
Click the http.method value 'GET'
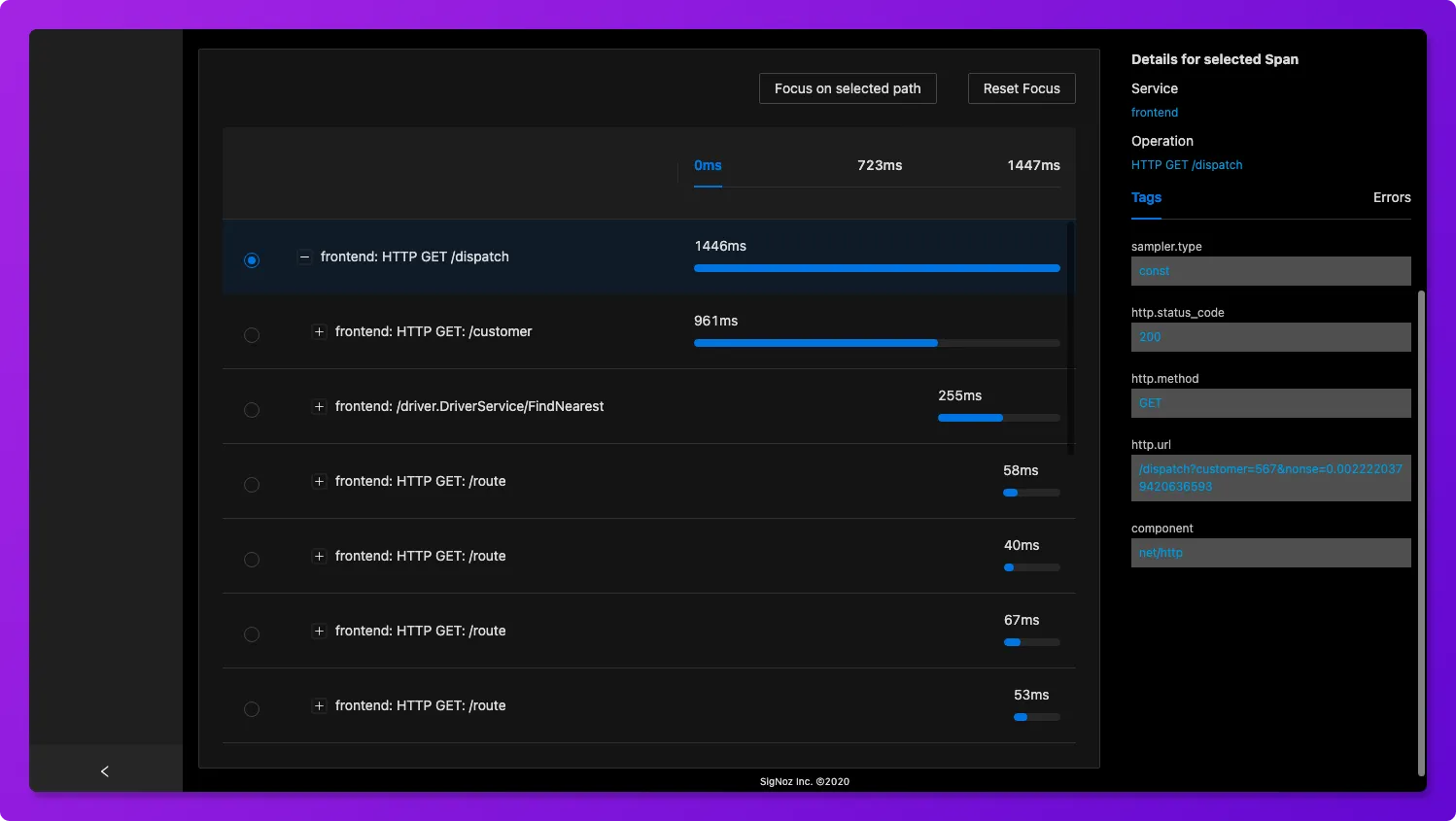[1271, 403]
